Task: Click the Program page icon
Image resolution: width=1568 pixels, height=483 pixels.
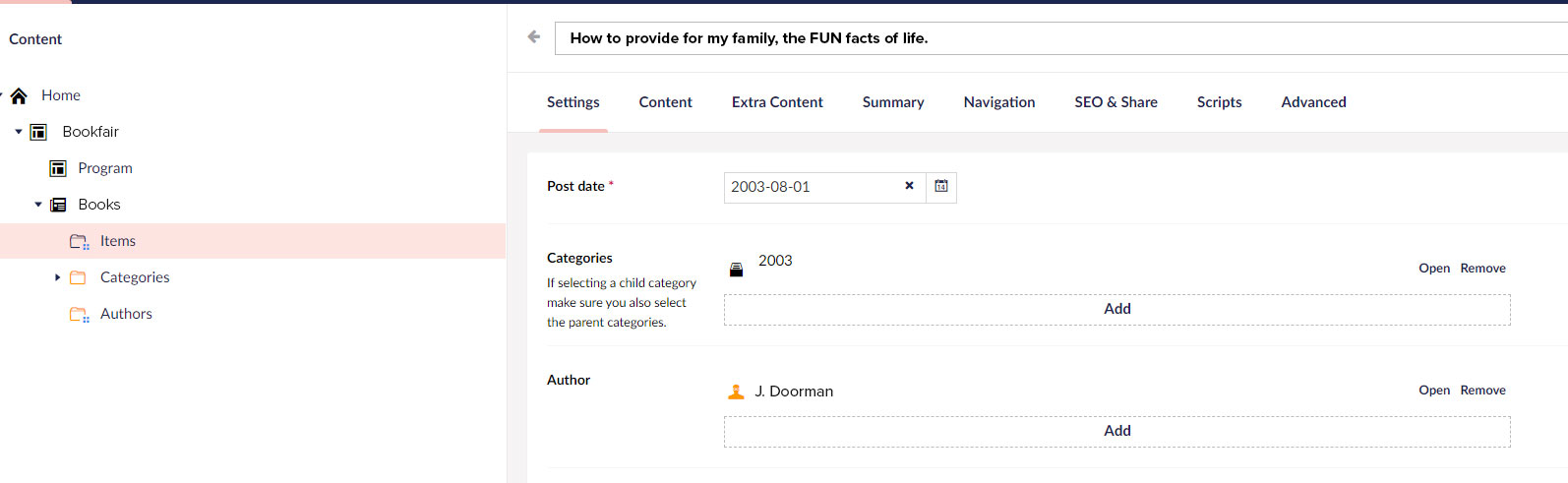Action: 58,168
